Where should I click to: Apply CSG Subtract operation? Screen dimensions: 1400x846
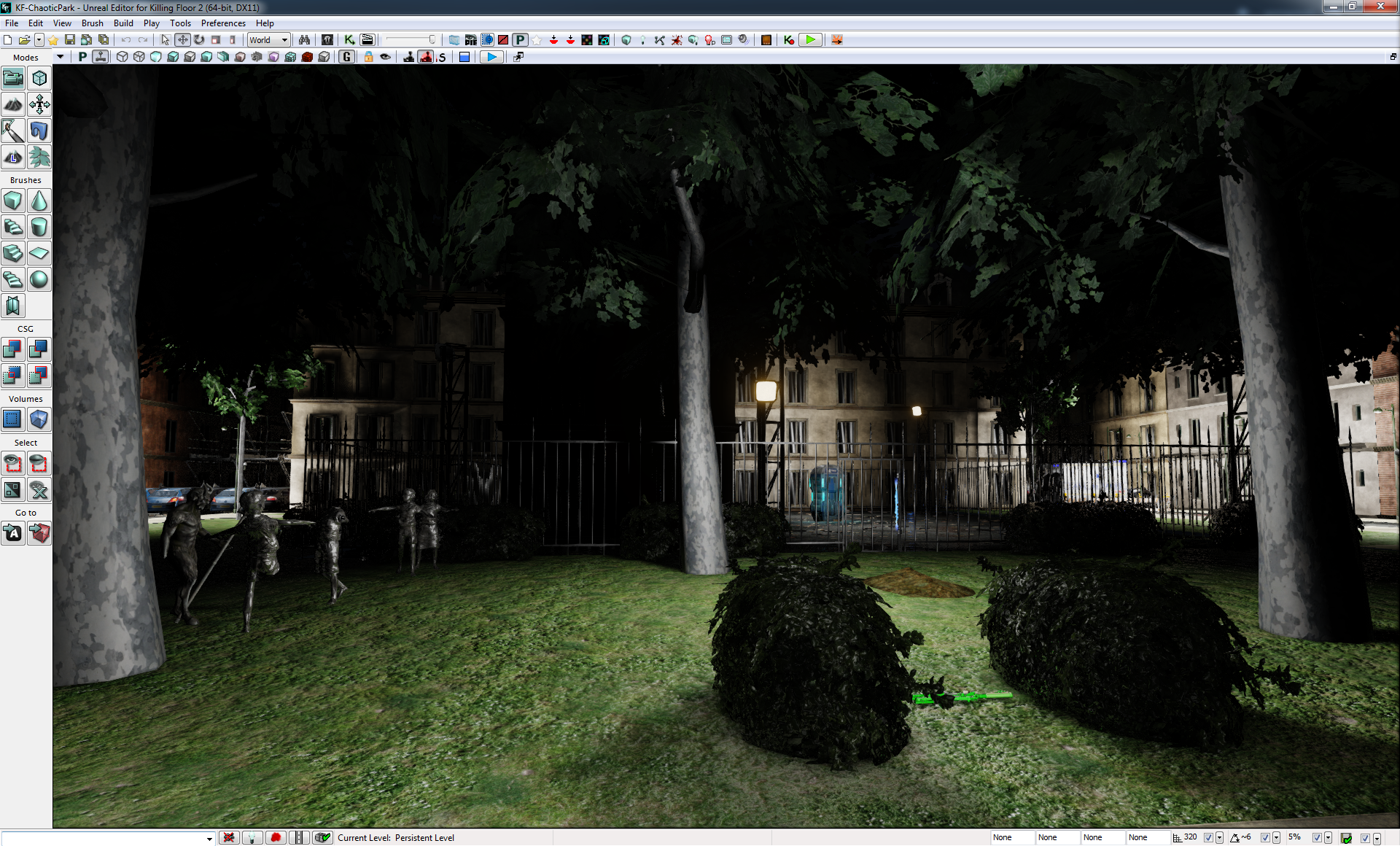pyautogui.click(x=39, y=349)
